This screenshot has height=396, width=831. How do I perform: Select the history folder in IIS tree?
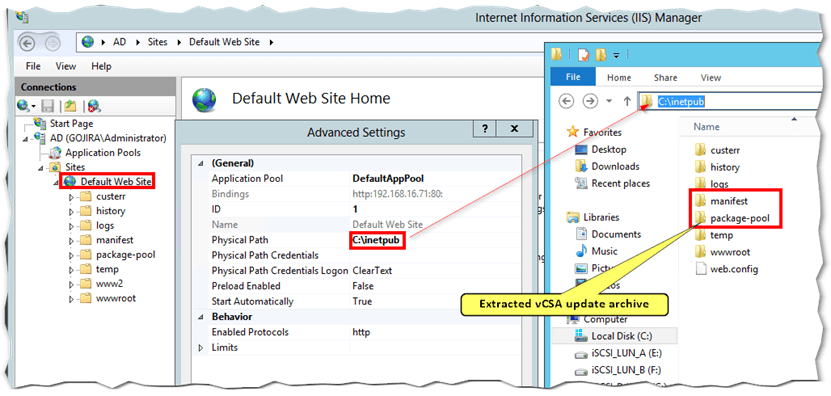coord(110,211)
